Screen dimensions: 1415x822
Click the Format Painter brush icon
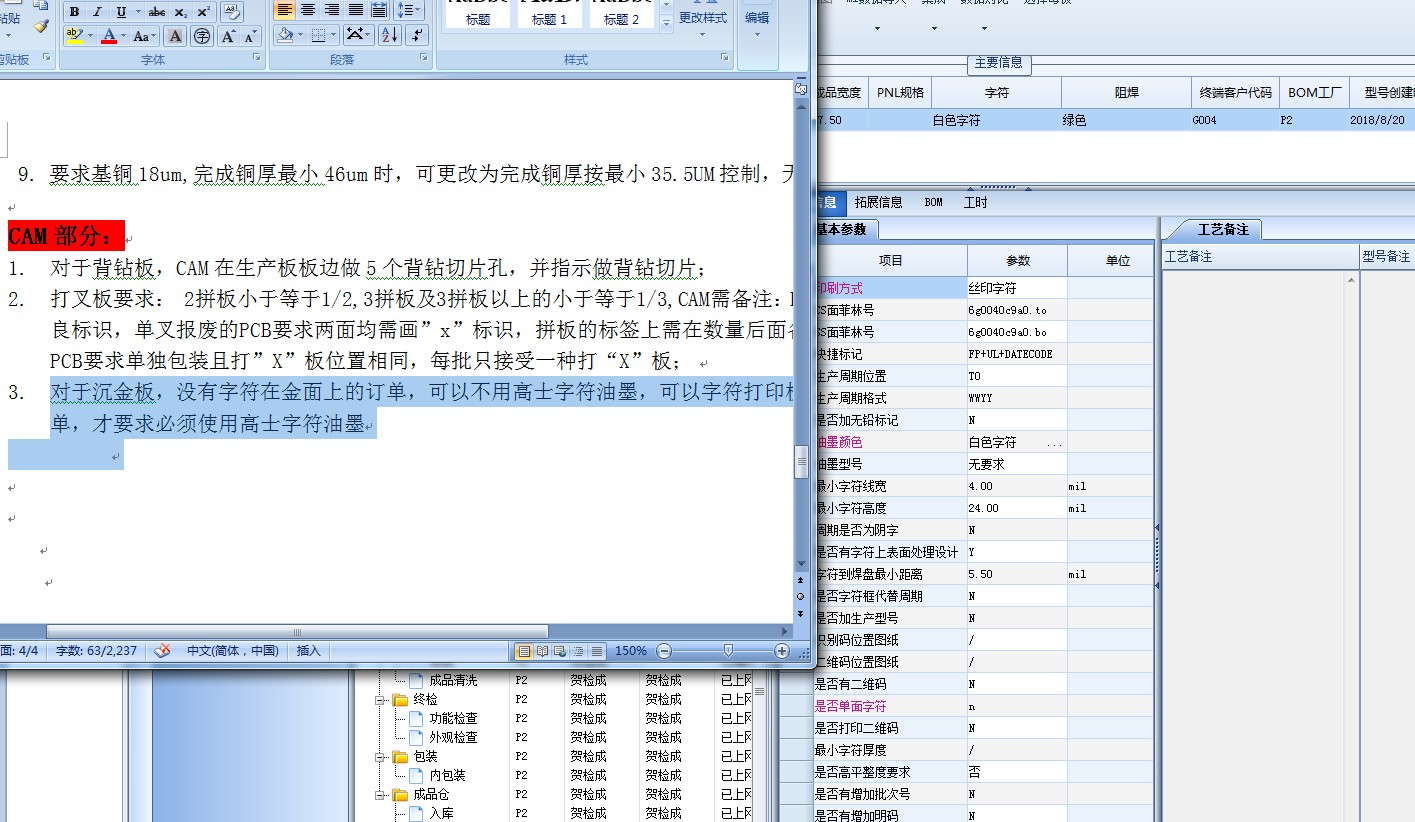tap(40, 26)
